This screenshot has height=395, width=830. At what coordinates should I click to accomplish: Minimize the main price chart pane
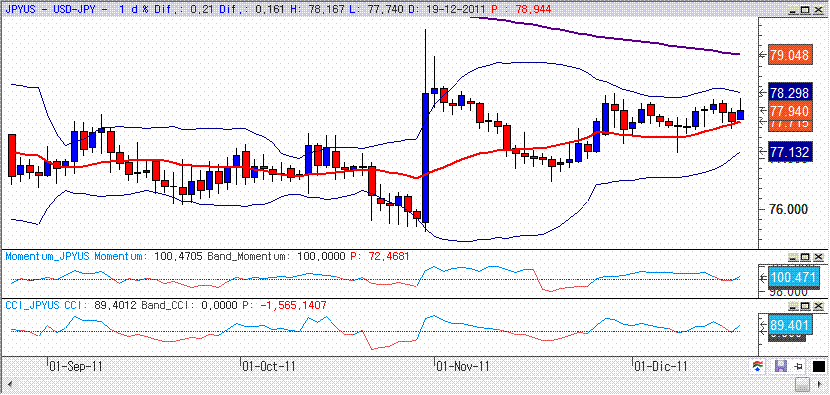793,10
